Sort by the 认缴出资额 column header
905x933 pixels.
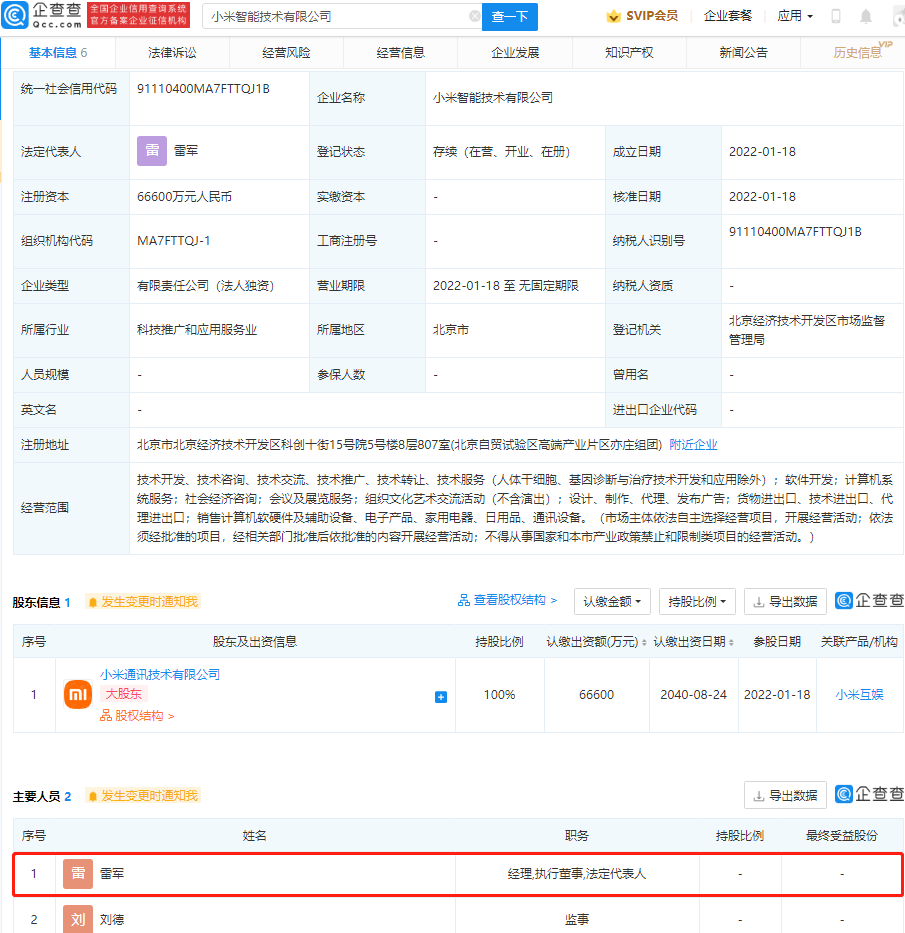596,642
